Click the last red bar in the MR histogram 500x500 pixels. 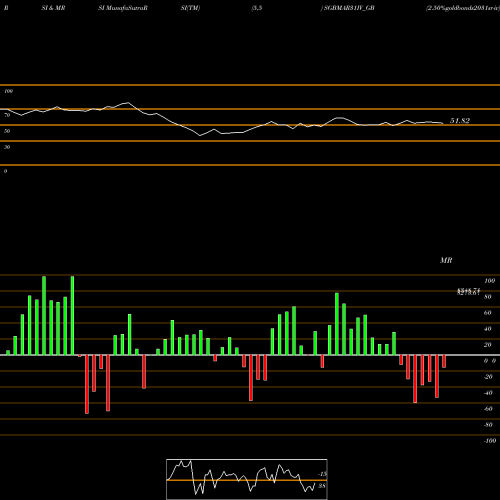[x=444, y=361]
